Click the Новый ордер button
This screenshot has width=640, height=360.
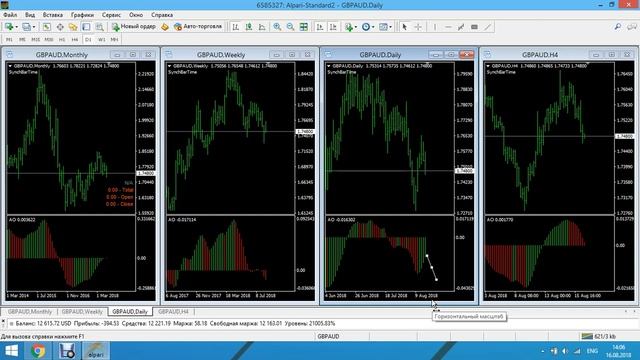(133, 27)
